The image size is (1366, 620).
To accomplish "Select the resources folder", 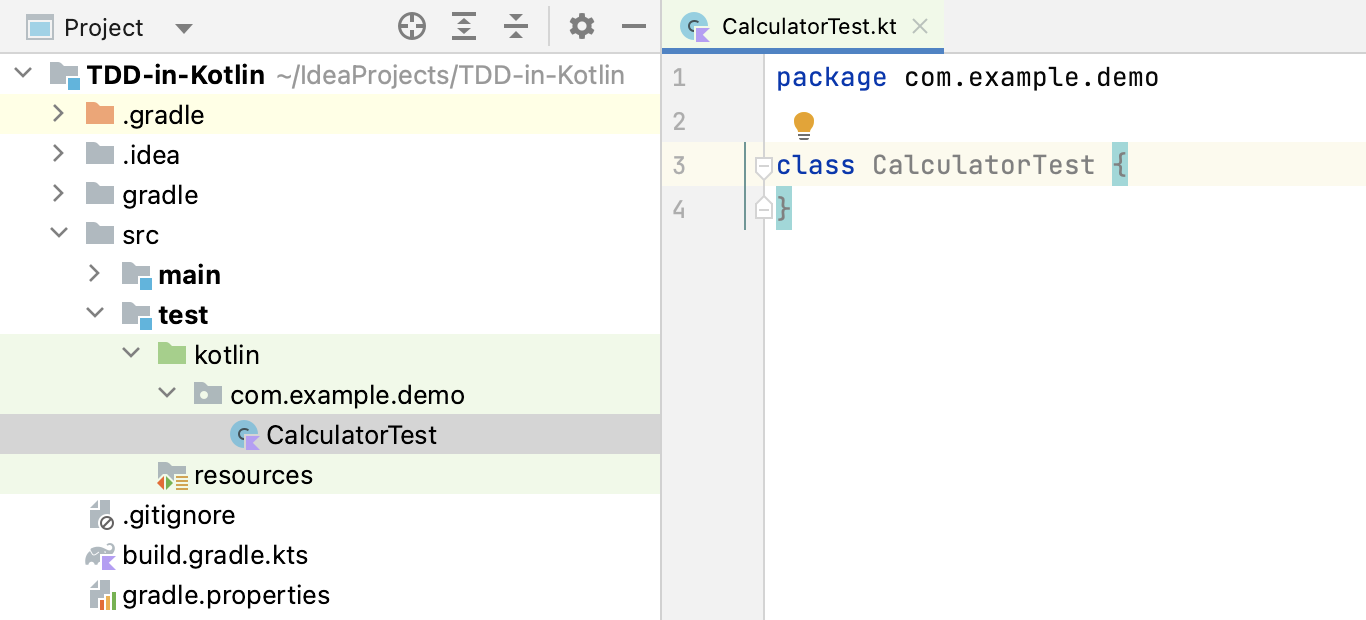I will click(253, 475).
